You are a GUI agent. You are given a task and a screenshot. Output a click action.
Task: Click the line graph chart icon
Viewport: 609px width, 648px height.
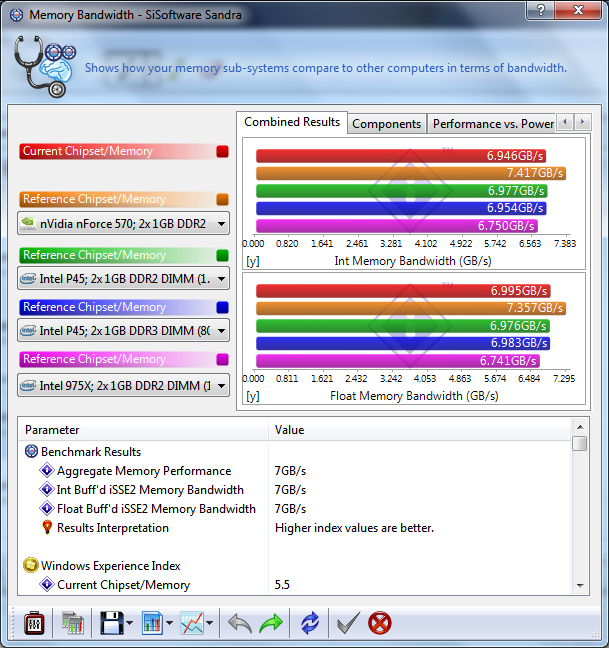coord(192,623)
